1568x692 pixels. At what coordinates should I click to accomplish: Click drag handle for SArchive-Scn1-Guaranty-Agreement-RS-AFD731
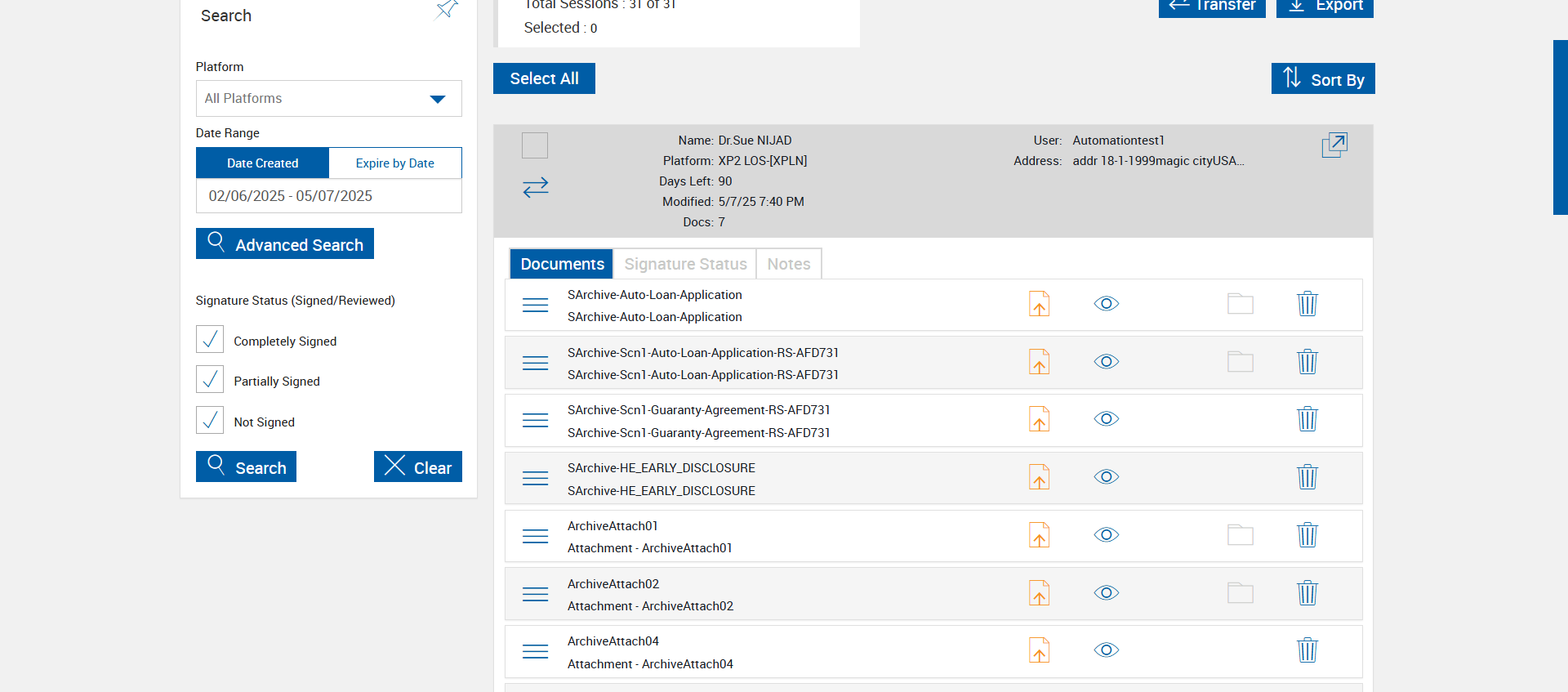tap(536, 420)
